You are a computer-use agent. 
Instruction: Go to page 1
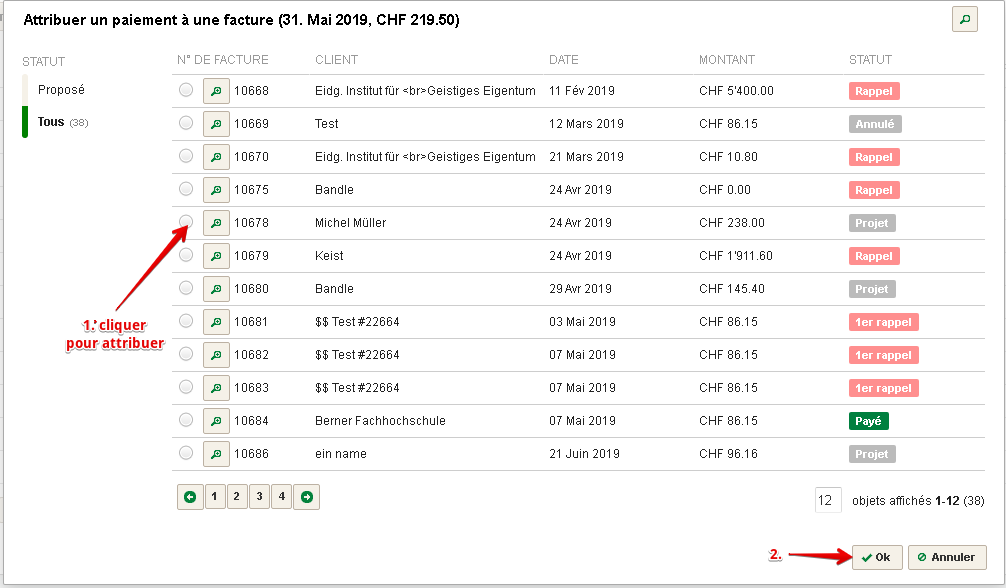[214, 497]
